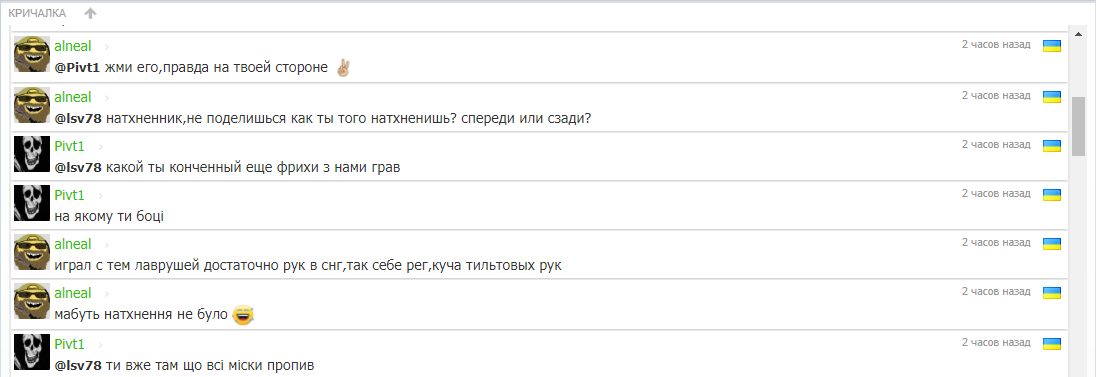The width and height of the screenshot is (1096, 377).
Task: Click the skull avatar of Pivt1's 'какой ты кончeнный' message
Action: click(x=32, y=154)
